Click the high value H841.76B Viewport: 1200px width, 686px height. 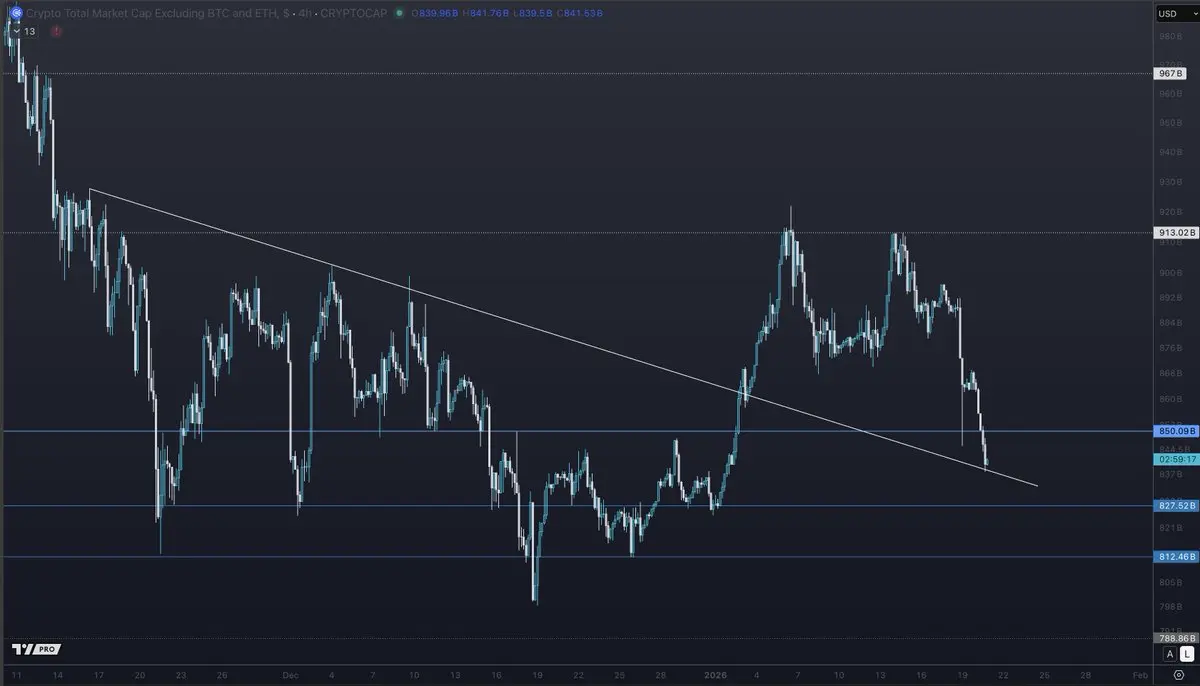click(x=485, y=14)
